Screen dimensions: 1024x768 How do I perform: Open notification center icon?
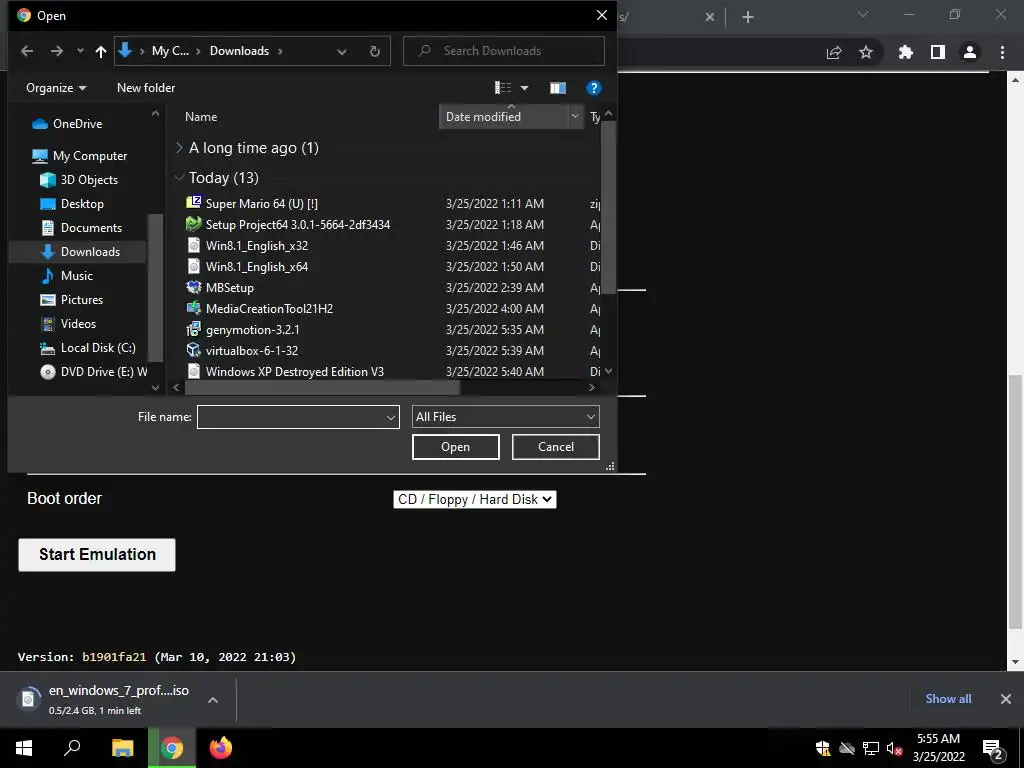pos(993,748)
